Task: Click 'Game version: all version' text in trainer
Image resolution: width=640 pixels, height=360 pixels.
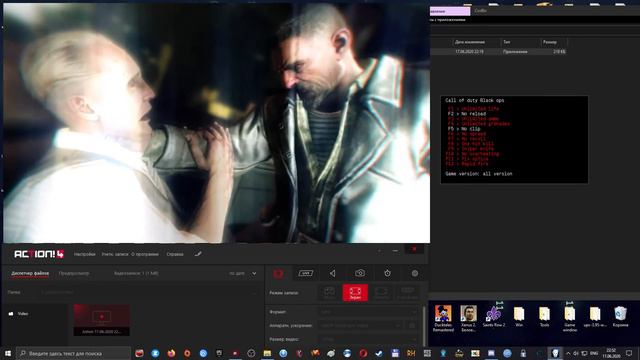Action: click(478, 174)
